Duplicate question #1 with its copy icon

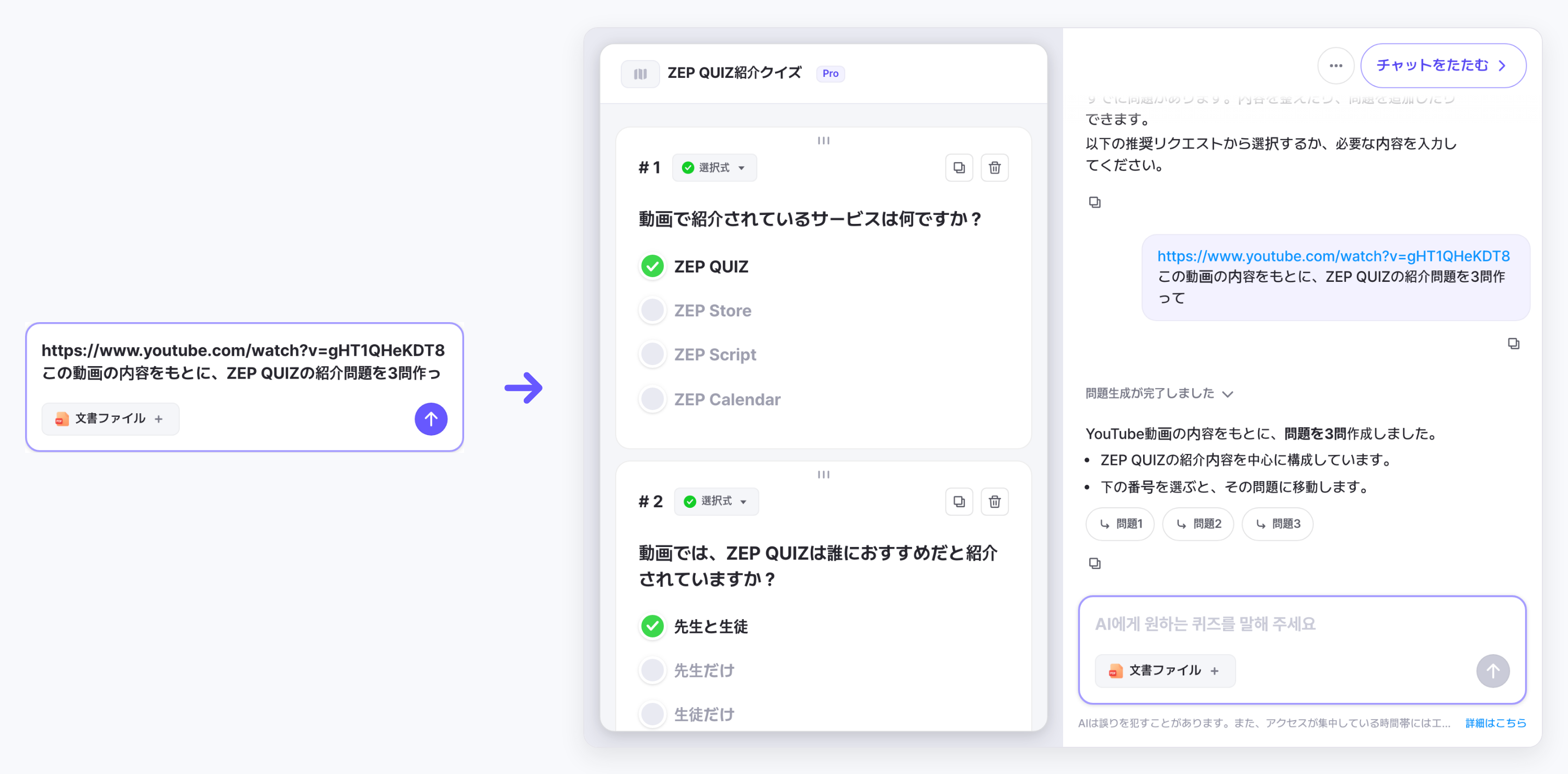(x=959, y=167)
